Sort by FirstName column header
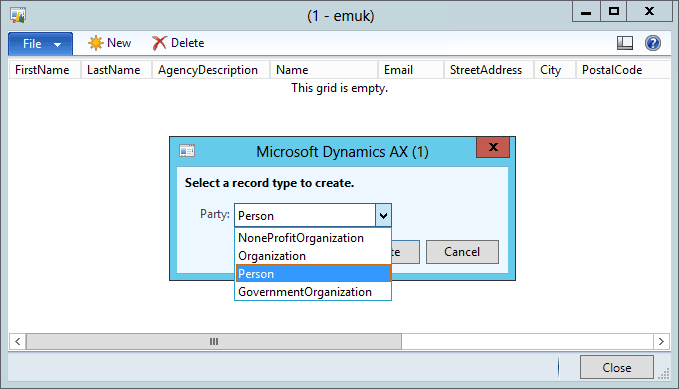The image size is (679, 389). pyautogui.click(x=45, y=70)
